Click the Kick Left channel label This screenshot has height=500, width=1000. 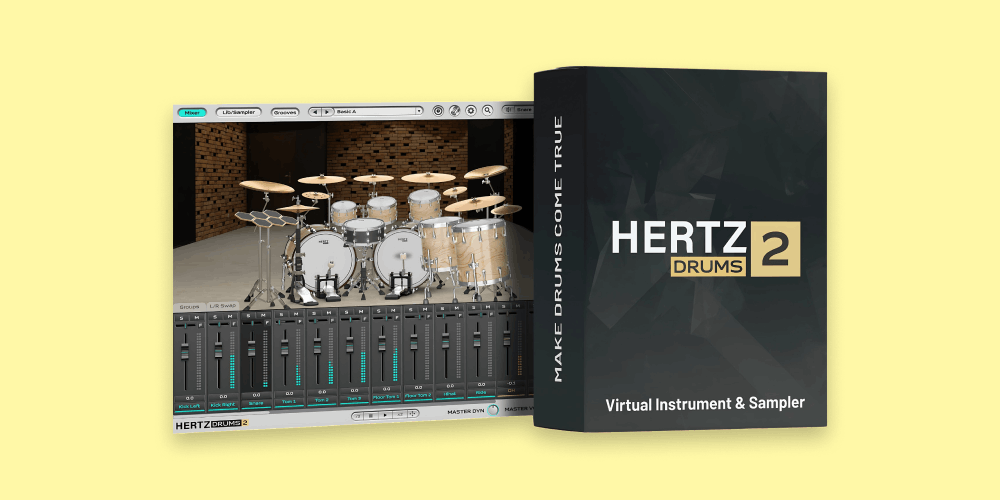pos(189,406)
